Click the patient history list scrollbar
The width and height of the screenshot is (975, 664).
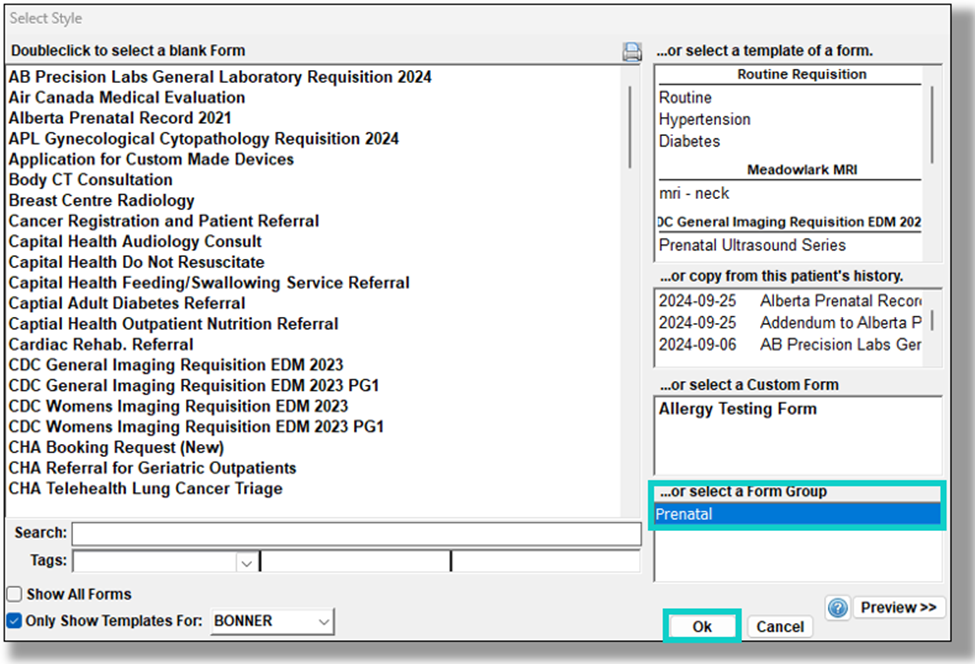(x=932, y=321)
